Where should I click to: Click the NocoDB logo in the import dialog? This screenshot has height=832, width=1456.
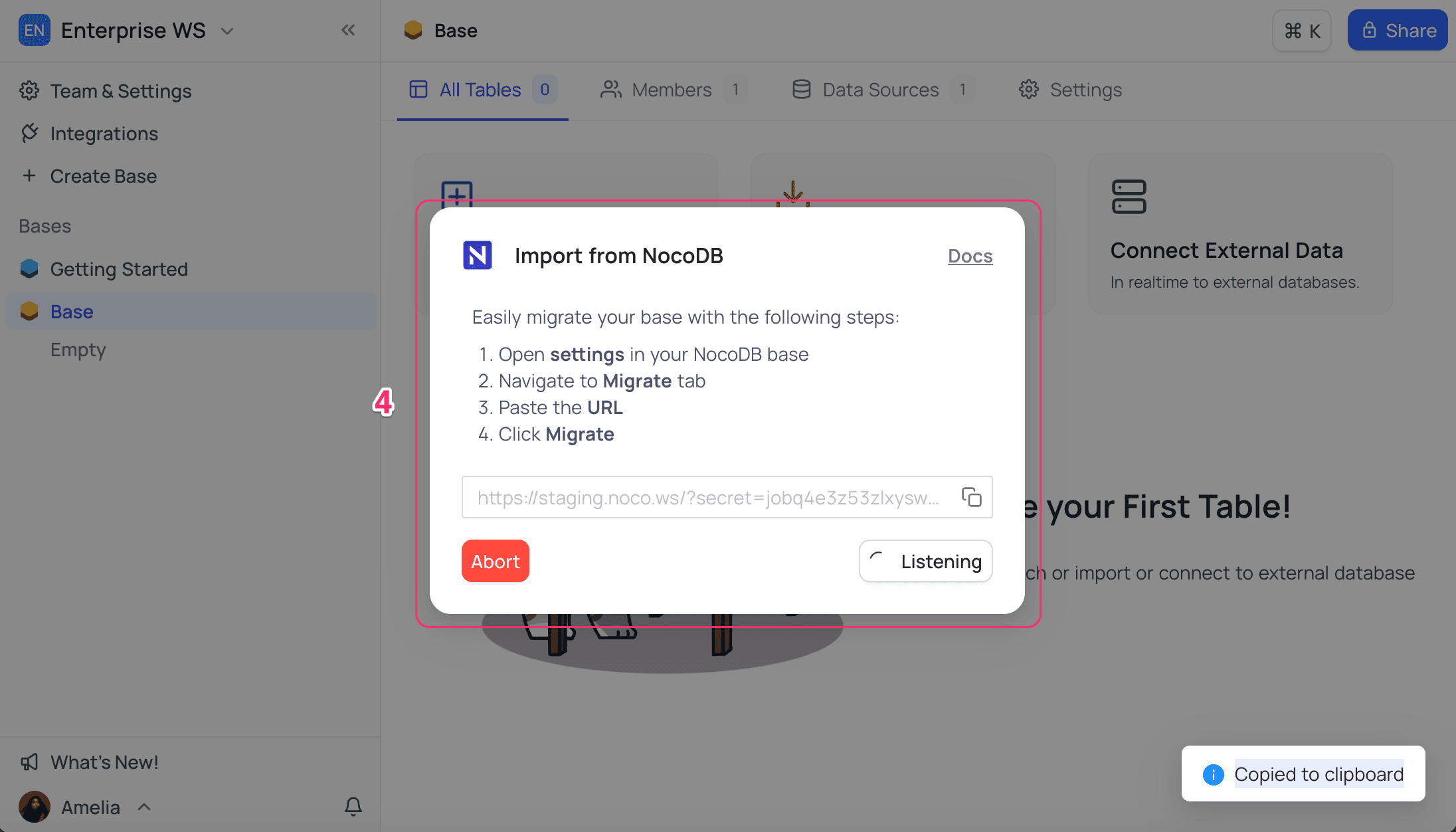477,256
